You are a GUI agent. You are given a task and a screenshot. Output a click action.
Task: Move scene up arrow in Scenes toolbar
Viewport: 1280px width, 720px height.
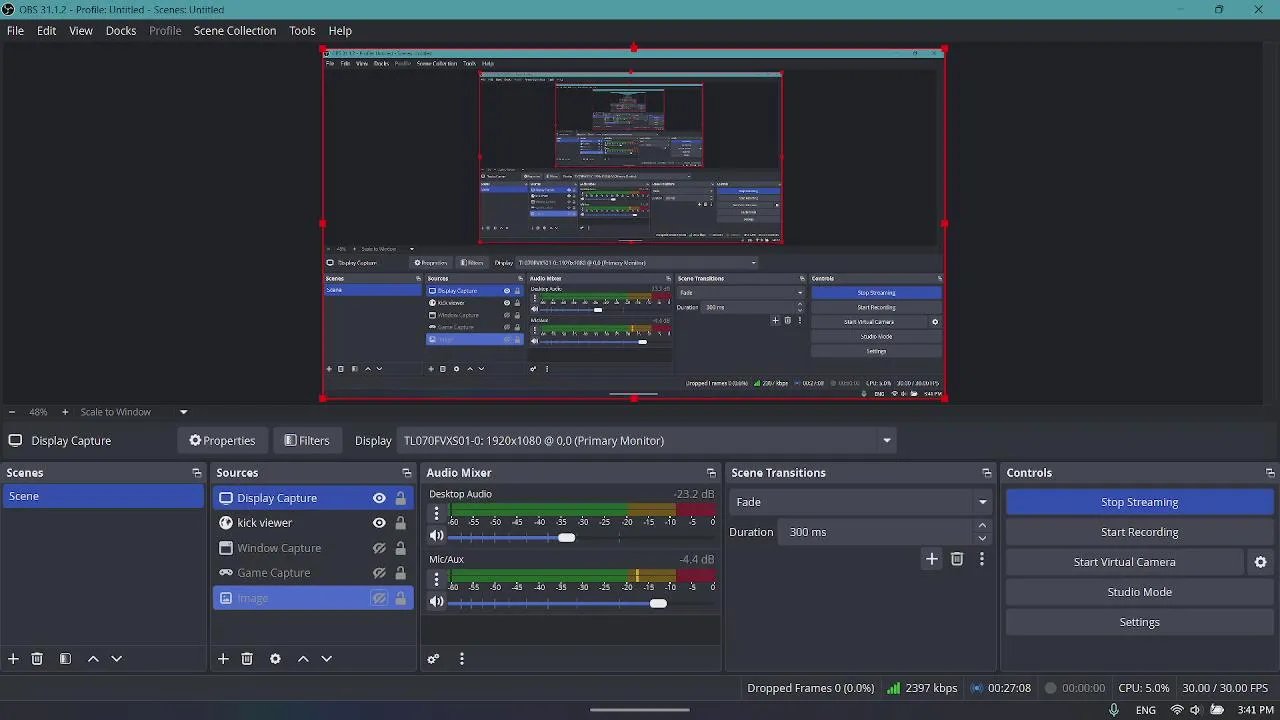pos(93,659)
